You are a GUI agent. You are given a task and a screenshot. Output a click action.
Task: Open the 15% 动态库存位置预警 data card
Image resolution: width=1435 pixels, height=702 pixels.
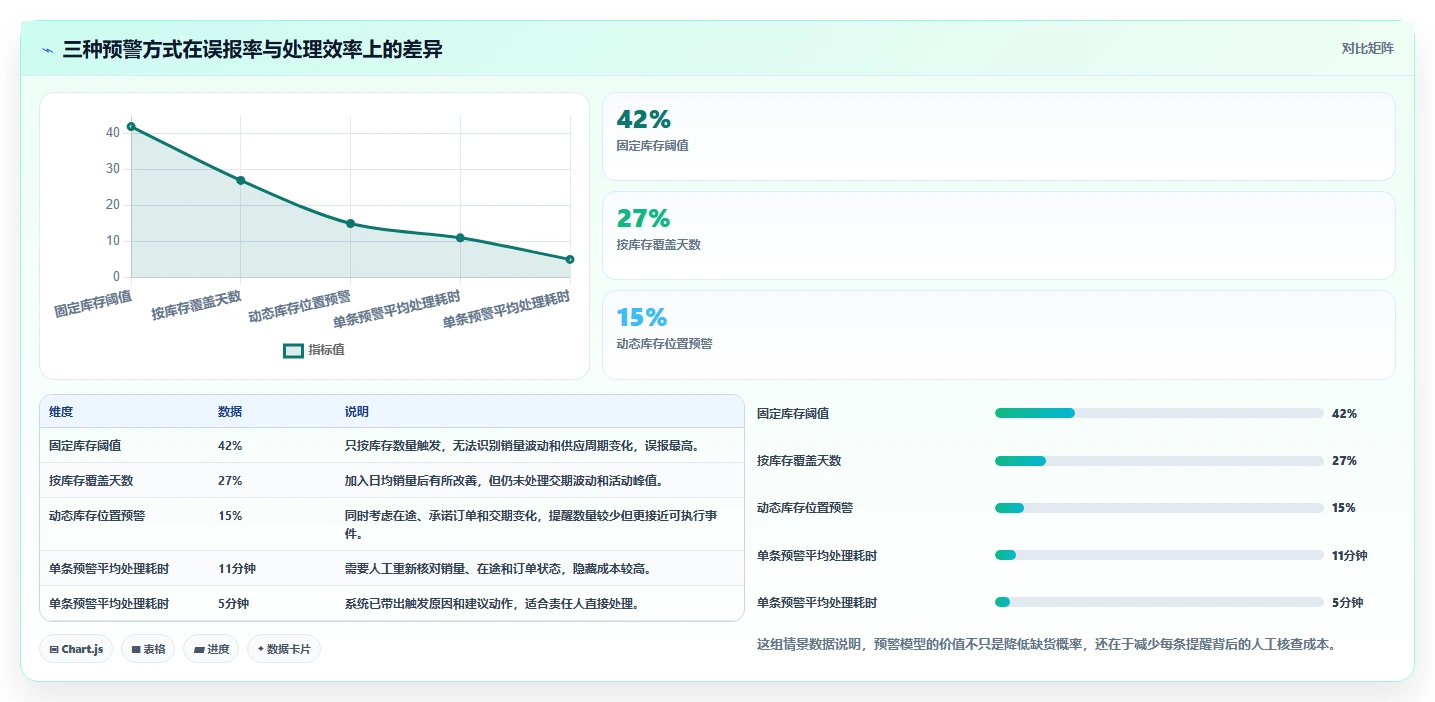998,335
